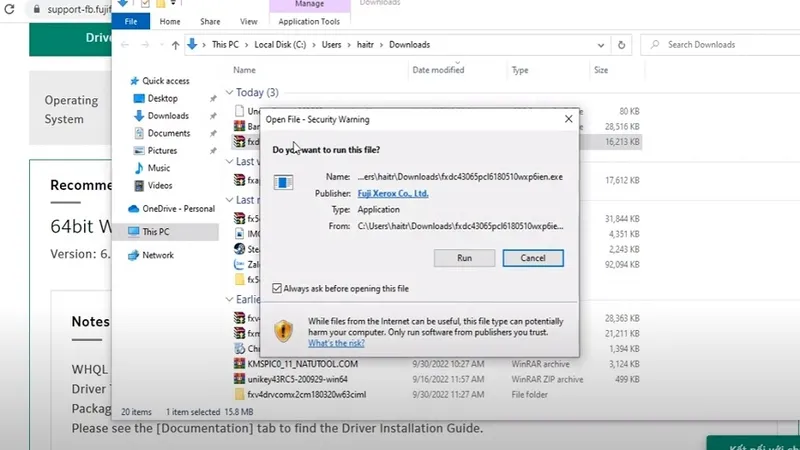Image resolution: width=800 pixels, height=450 pixels.
Task: Click the OneDrive - Personal cloud icon
Action: [x=134, y=208]
